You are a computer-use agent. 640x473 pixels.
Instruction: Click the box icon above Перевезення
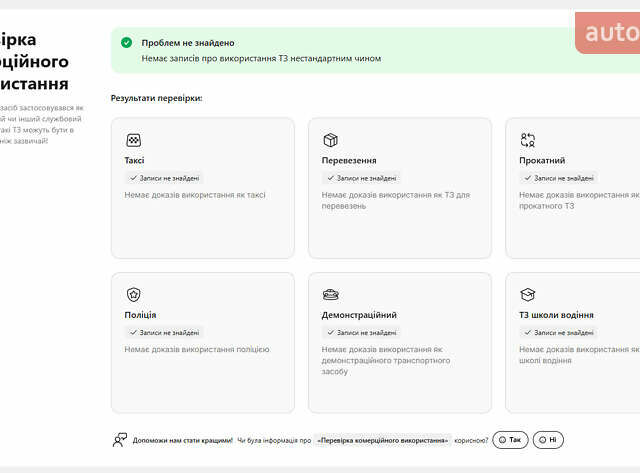330,141
